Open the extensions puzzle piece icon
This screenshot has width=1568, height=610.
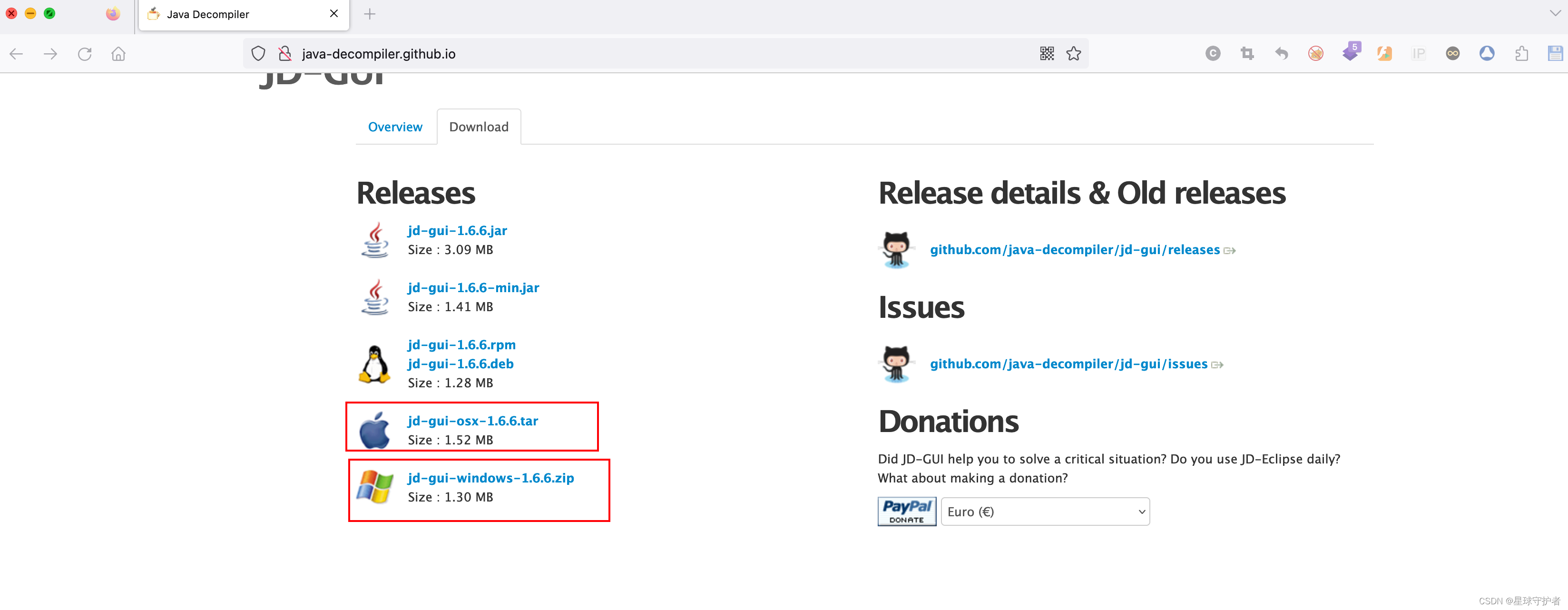click(1521, 54)
